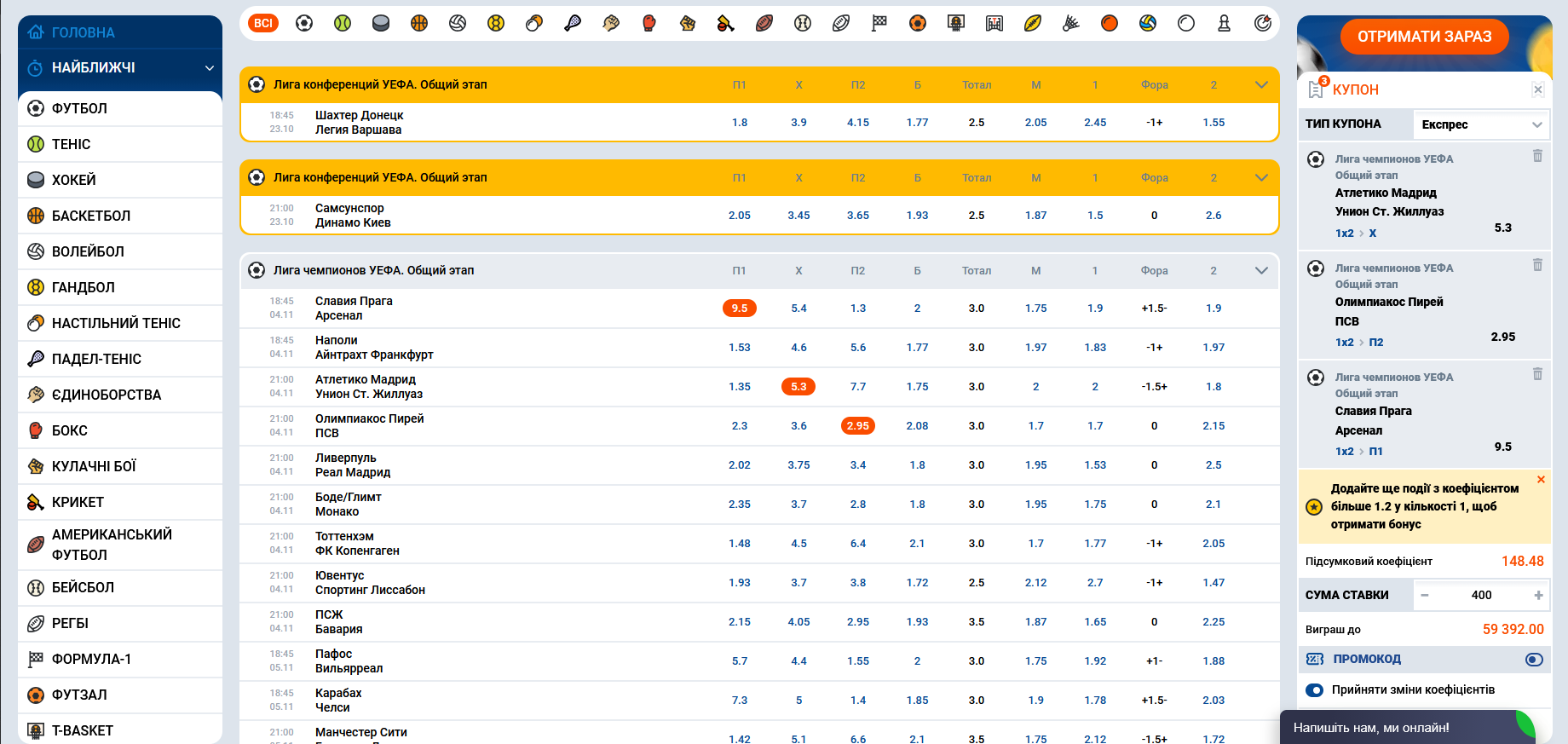
Task: Select the hockey puck icon in top sports bar
Action: point(381,23)
